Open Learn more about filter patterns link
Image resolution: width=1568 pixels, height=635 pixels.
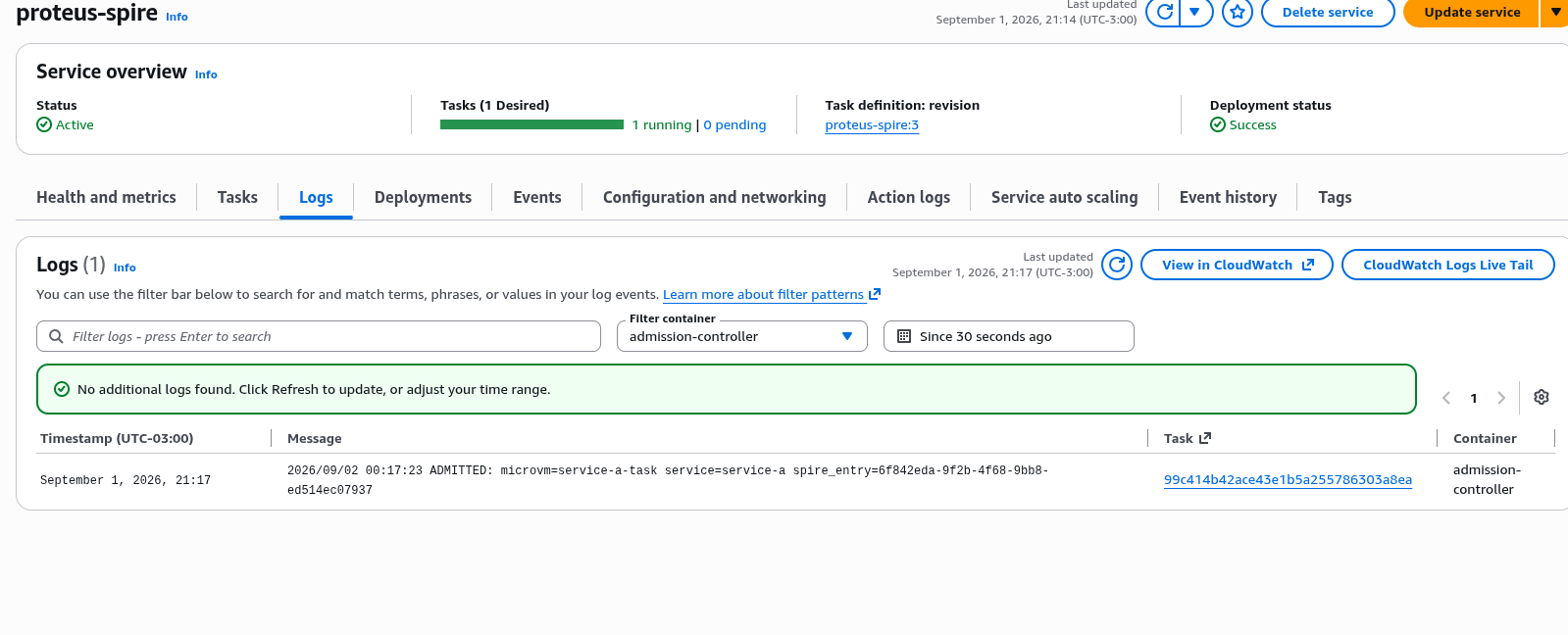tap(772, 294)
